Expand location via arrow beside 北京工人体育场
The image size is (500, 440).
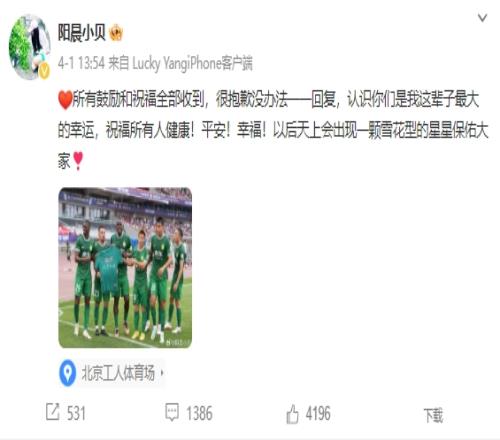coord(162,373)
